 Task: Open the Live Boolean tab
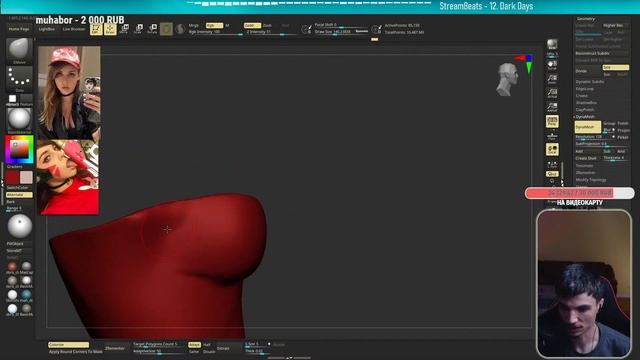pos(74,29)
